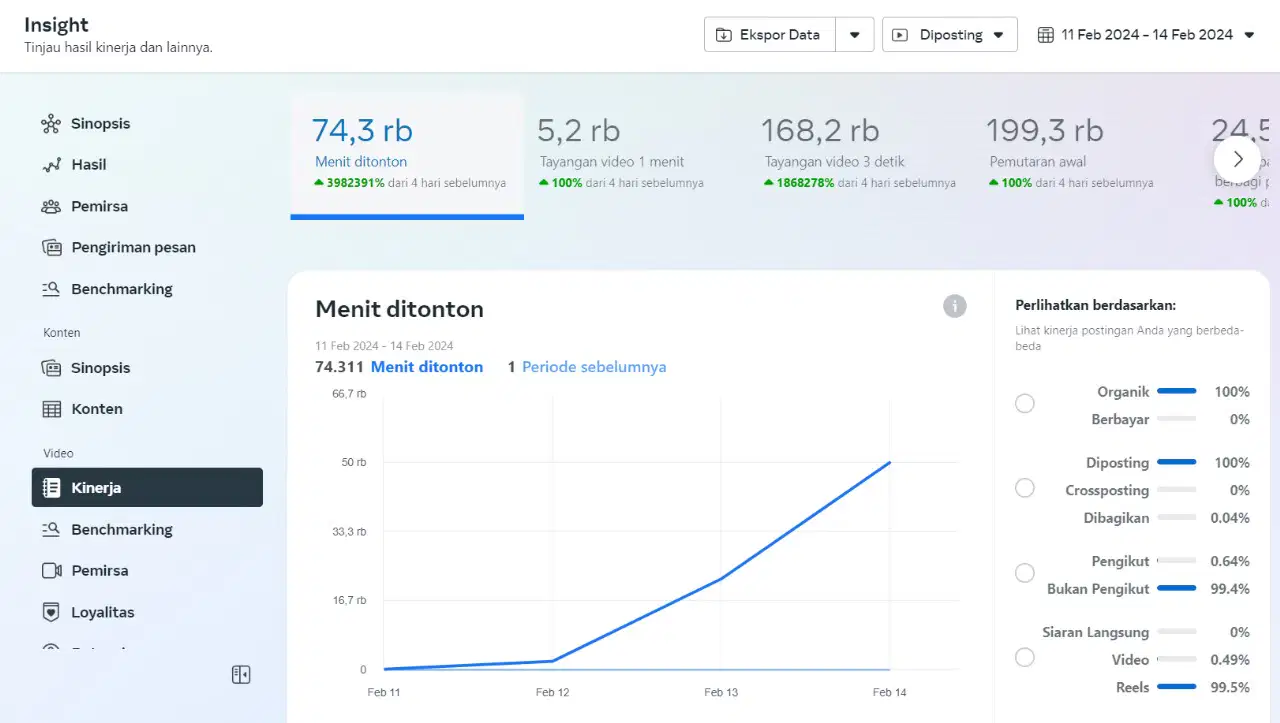Expand the Diposting filter dropdown

(x=950, y=35)
